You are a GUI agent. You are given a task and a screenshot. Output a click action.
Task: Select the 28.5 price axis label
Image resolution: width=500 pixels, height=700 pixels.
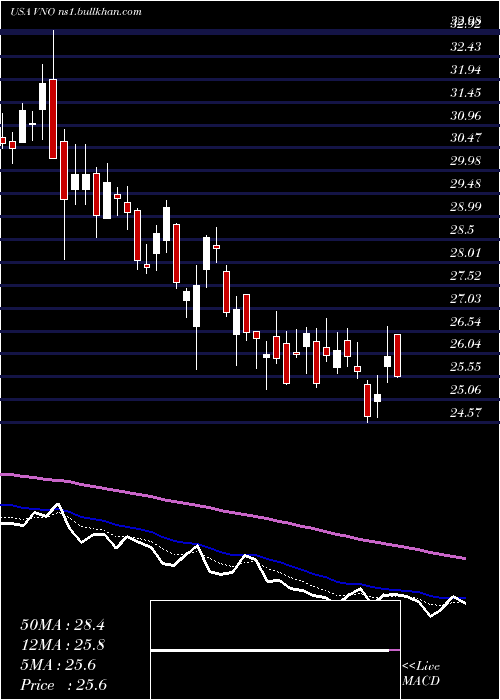[462, 230]
